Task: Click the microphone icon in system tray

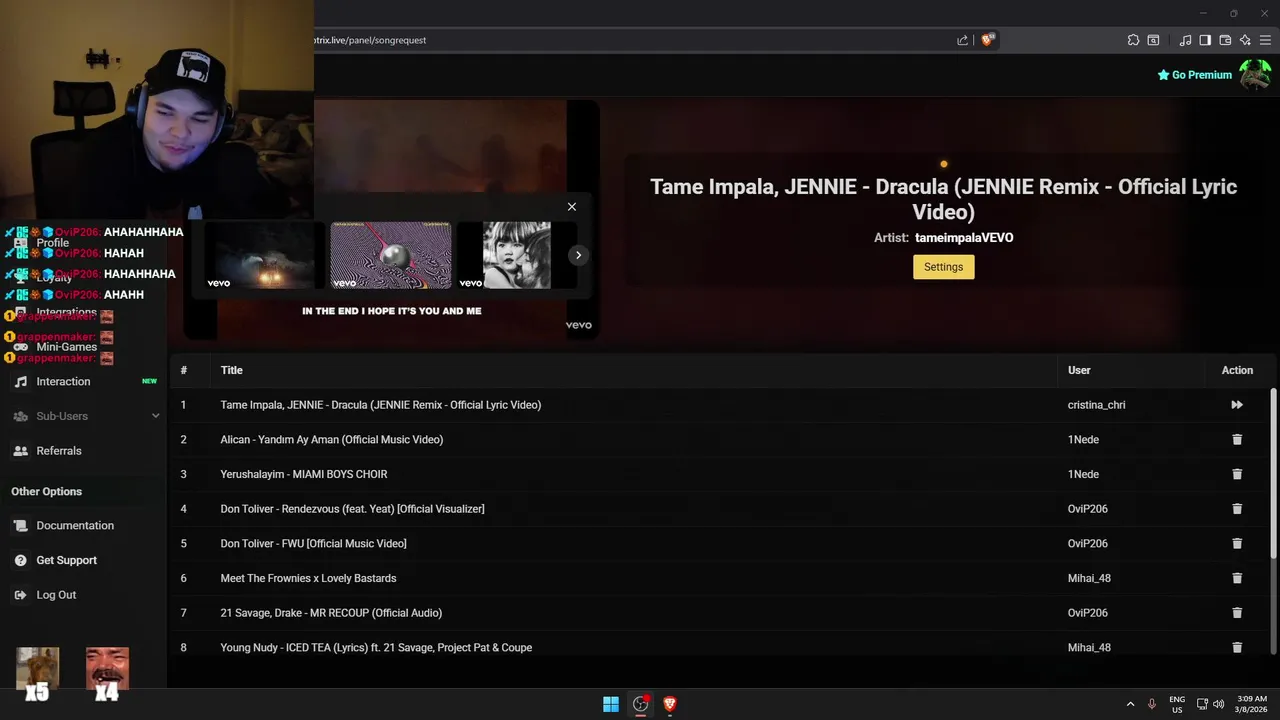Action: click(x=1151, y=704)
